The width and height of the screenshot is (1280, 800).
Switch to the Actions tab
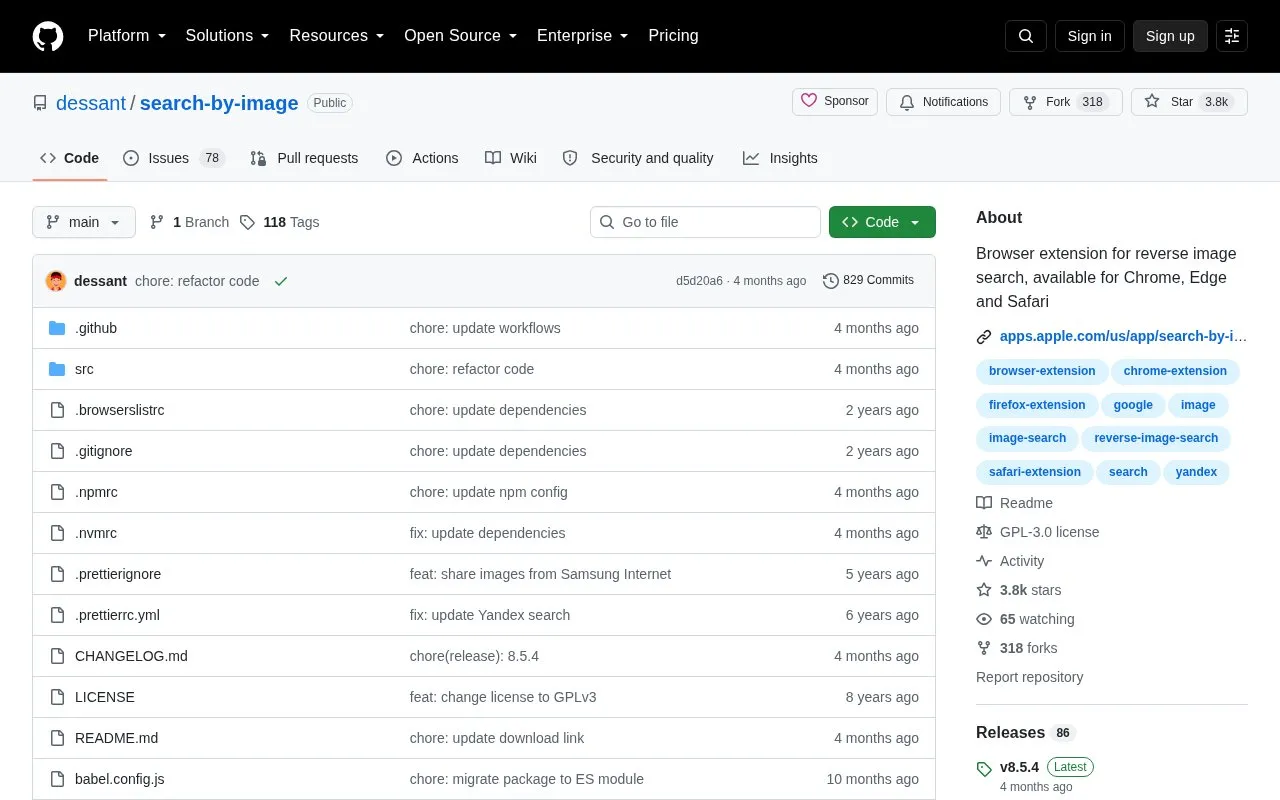point(422,158)
